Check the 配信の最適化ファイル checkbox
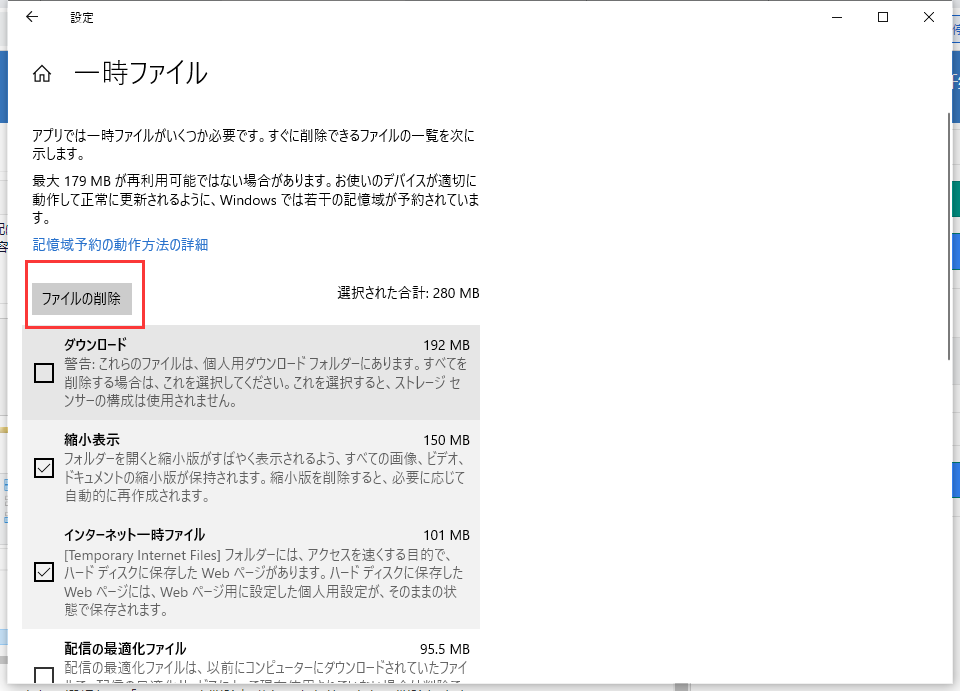This screenshot has height=691, width=960. tap(43, 679)
